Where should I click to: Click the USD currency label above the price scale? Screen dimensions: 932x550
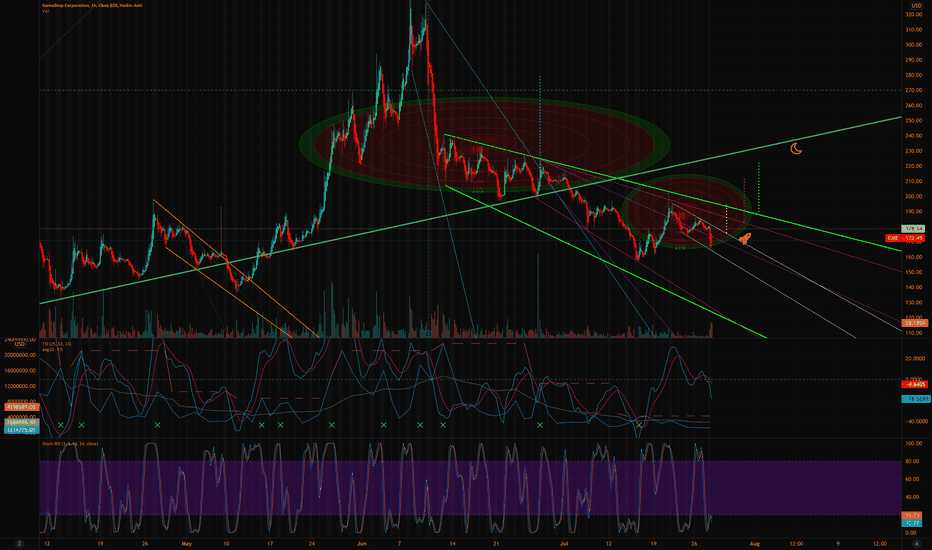[x=916, y=5]
